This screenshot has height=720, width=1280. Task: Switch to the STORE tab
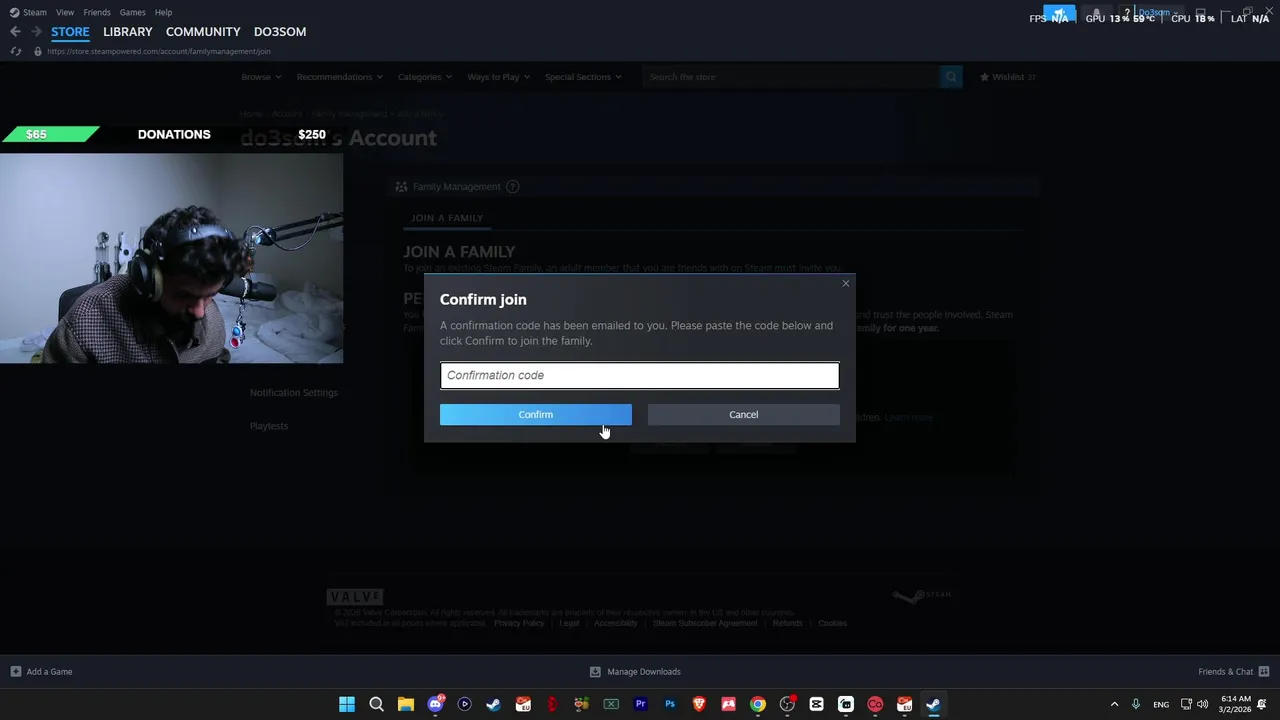(x=70, y=32)
